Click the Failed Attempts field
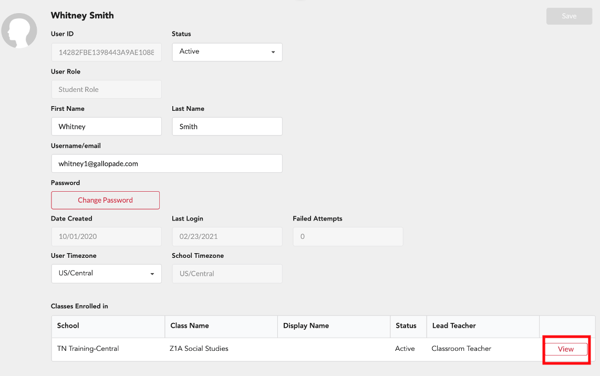The image size is (600, 376). point(348,237)
